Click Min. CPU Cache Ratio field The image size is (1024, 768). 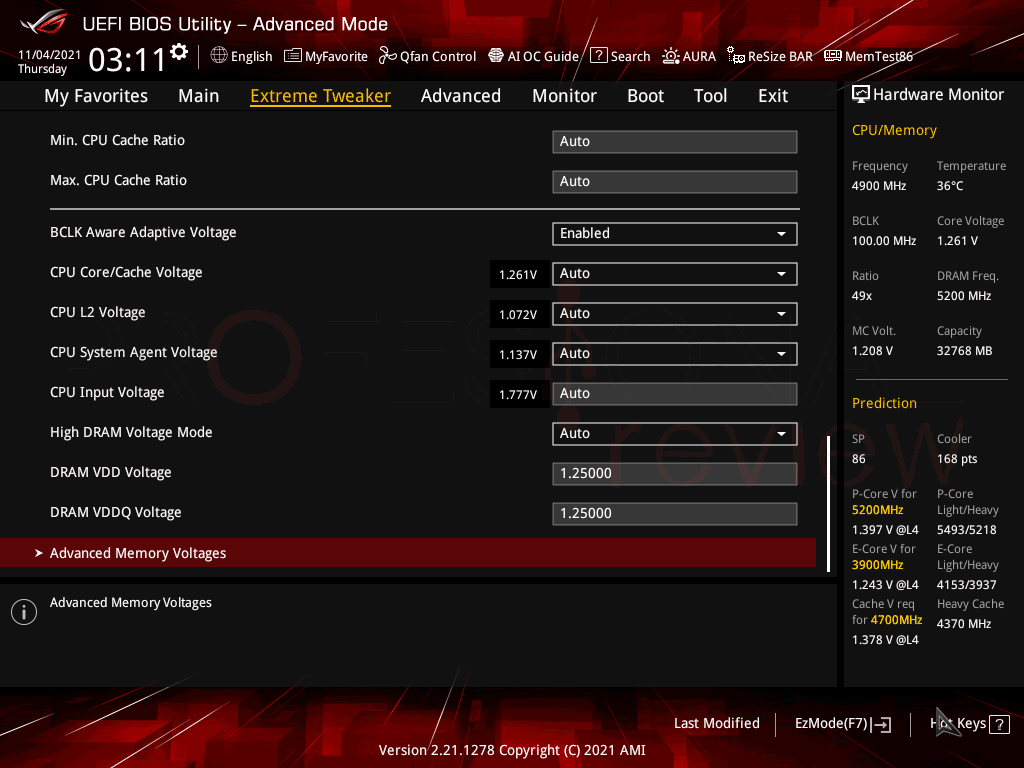coord(675,142)
